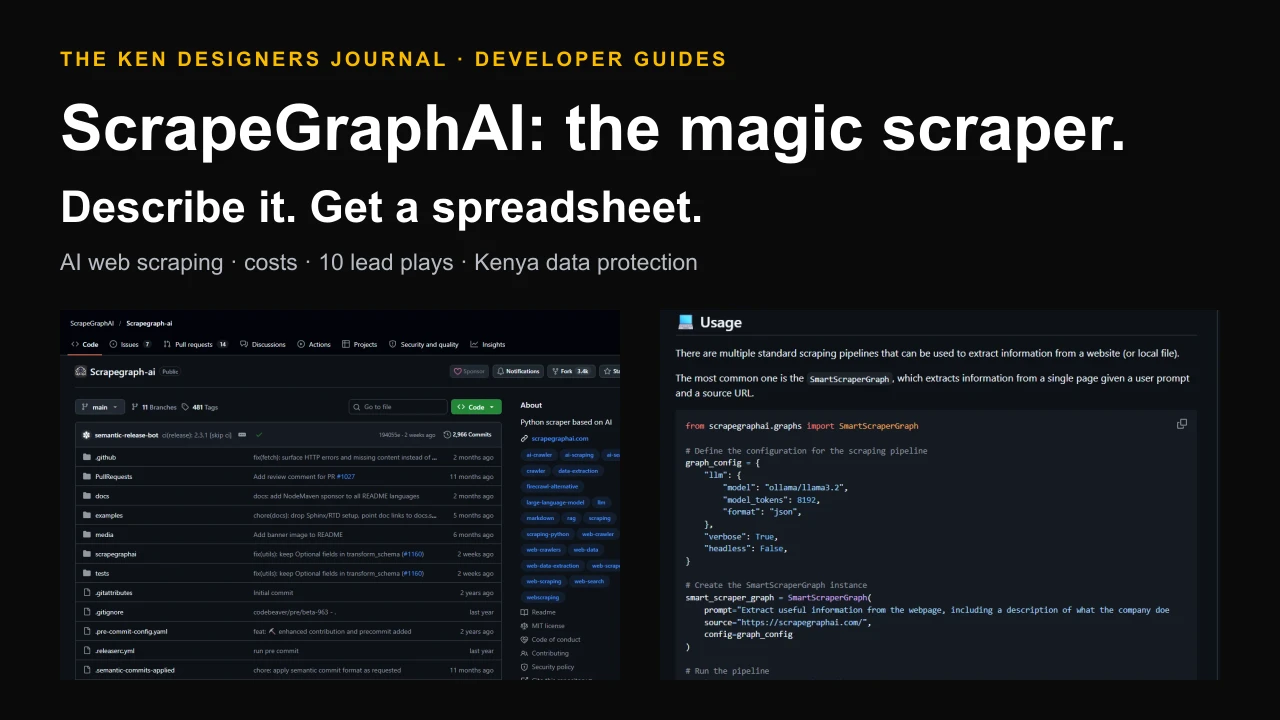The image size is (1280, 720).
Task: Fork the Scrapegraph-ai repository
Action: 570,371
